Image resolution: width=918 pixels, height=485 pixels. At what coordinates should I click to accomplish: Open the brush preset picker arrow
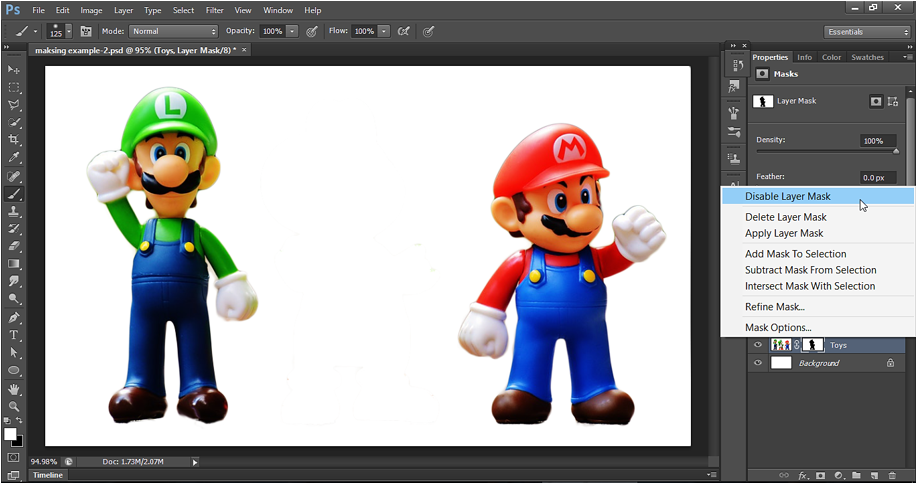(68, 32)
